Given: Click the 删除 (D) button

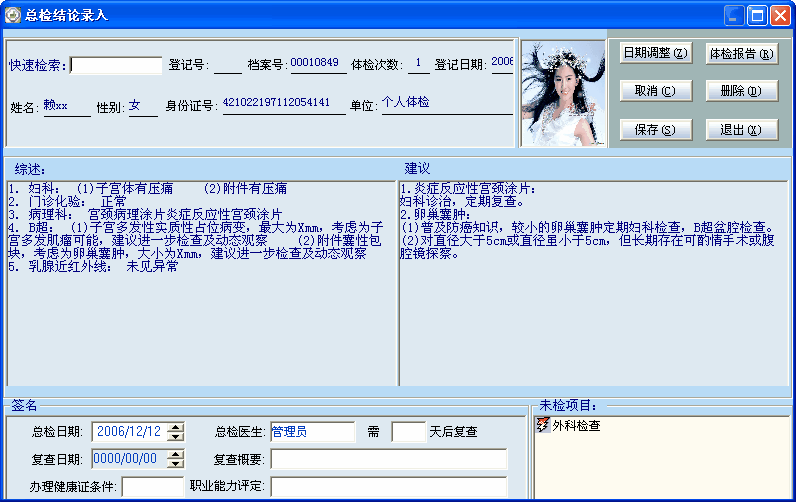Looking at the screenshot, I should click(742, 91).
